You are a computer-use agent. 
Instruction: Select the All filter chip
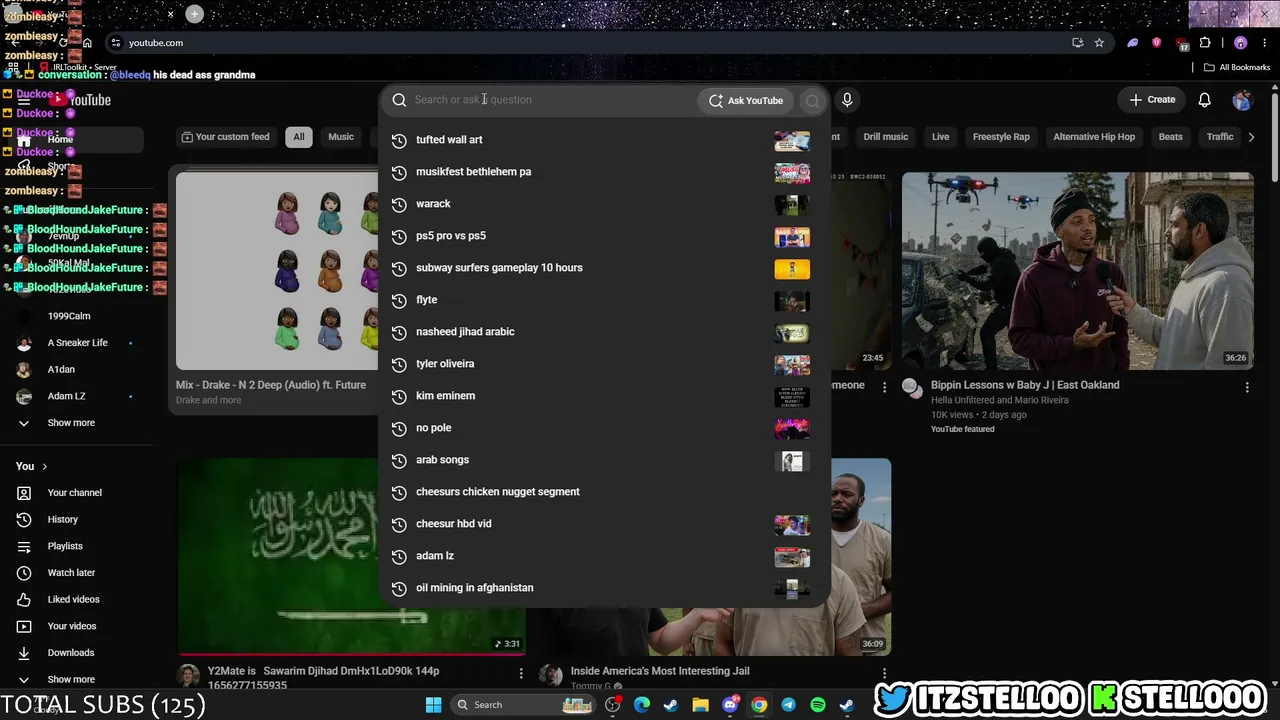299,137
